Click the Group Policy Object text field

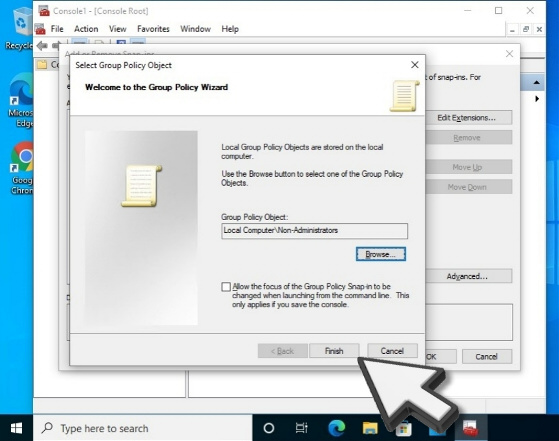(x=314, y=231)
